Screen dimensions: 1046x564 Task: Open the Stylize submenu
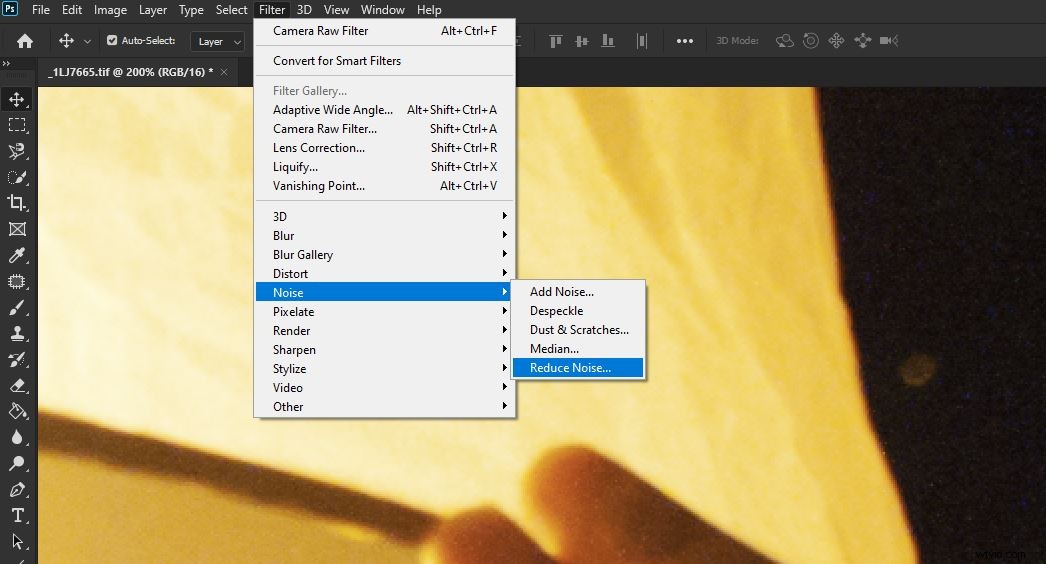click(385, 368)
